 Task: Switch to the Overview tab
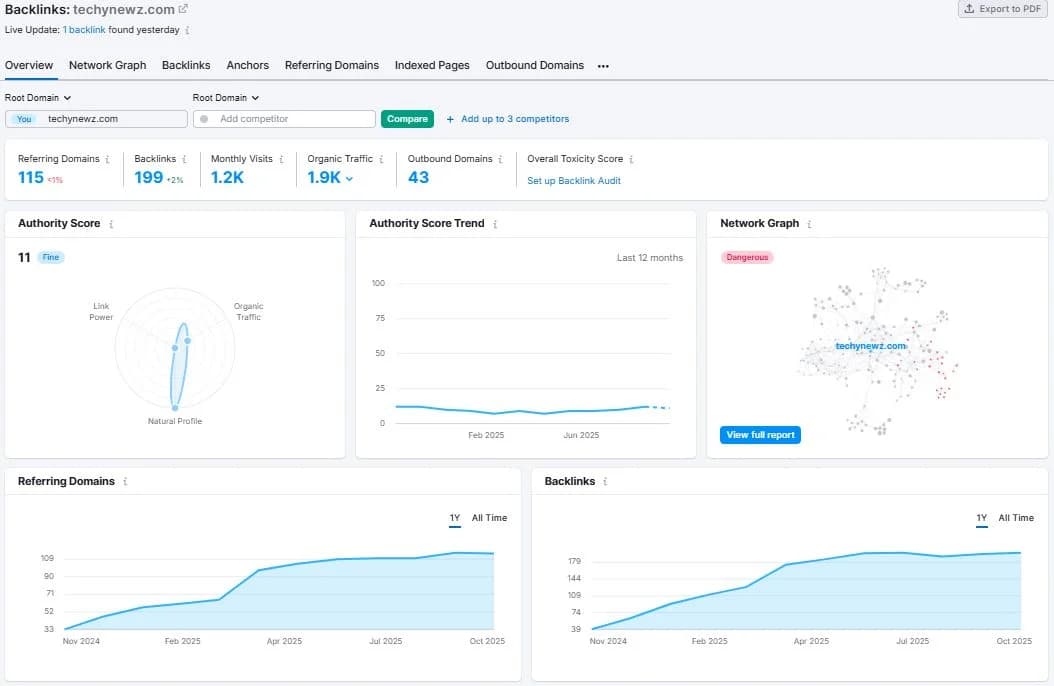point(29,65)
